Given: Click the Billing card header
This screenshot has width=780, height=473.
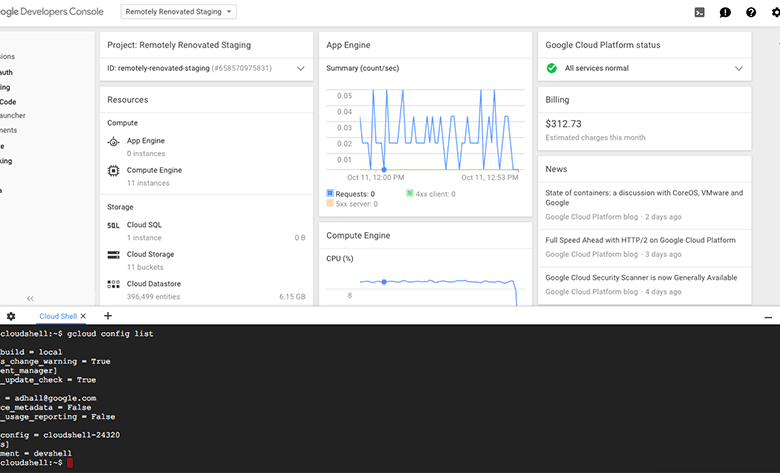Looking at the screenshot, I should coord(557,99).
